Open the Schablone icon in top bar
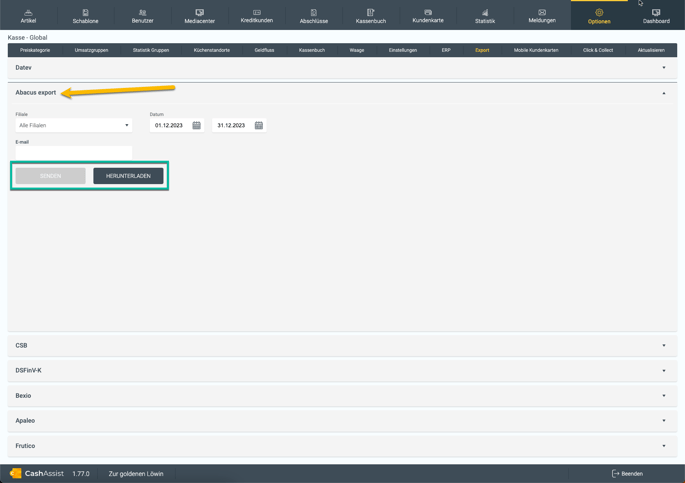 (86, 12)
